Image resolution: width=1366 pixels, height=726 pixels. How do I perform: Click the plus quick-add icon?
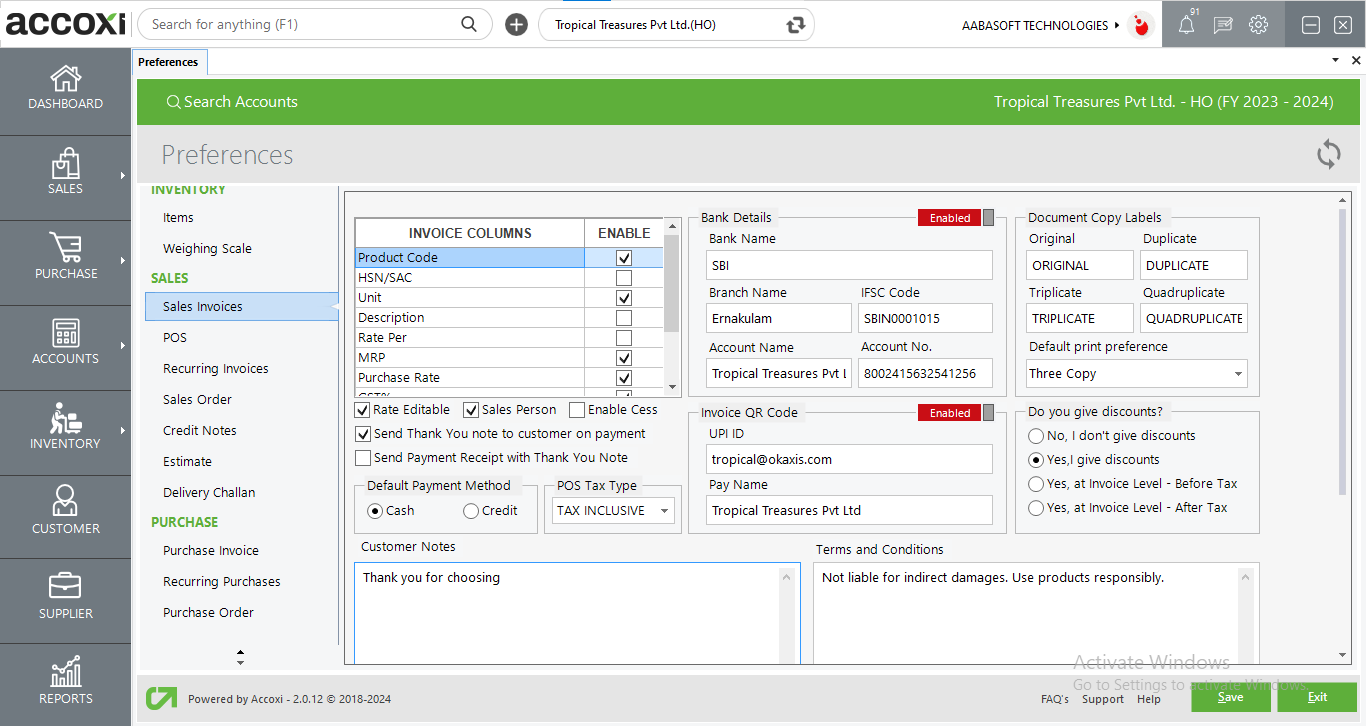pyautogui.click(x=516, y=25)
